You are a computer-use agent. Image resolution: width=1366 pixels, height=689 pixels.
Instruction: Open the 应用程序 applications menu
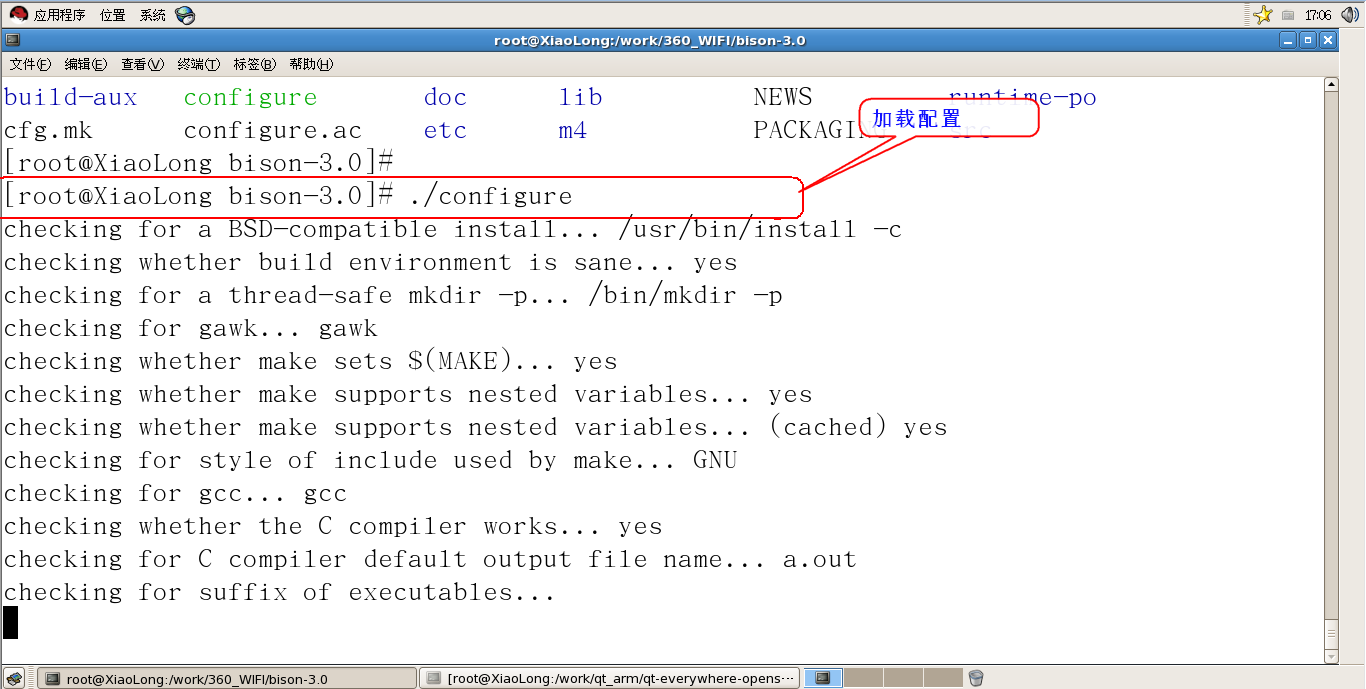pyautogui.click(x=47, y=15)
